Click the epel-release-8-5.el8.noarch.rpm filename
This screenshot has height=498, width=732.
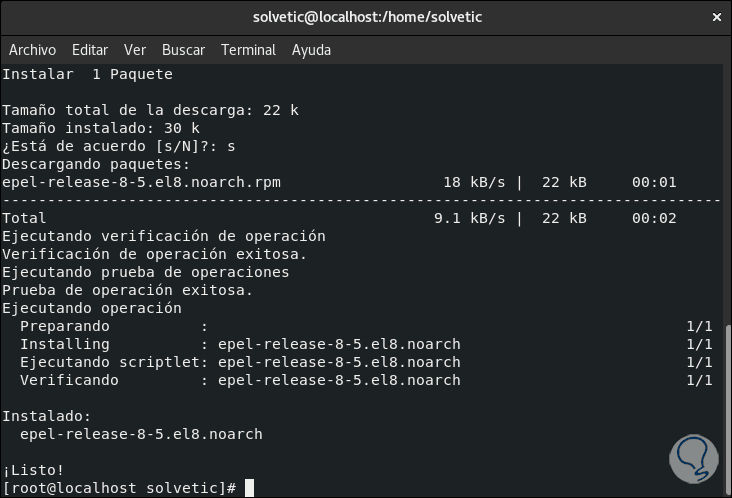pyautogui.click(x=141, y=182)
